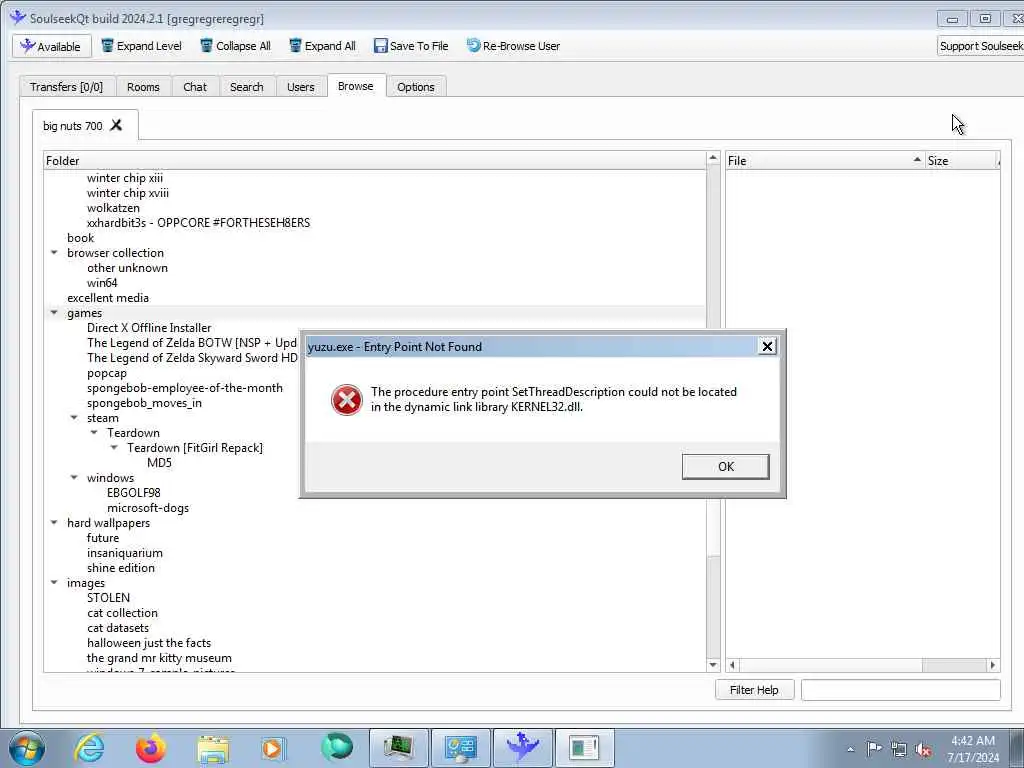Launch Internet Explorer from the taskbar
Screen dimensions: 1024x768
tap(89, 748)
